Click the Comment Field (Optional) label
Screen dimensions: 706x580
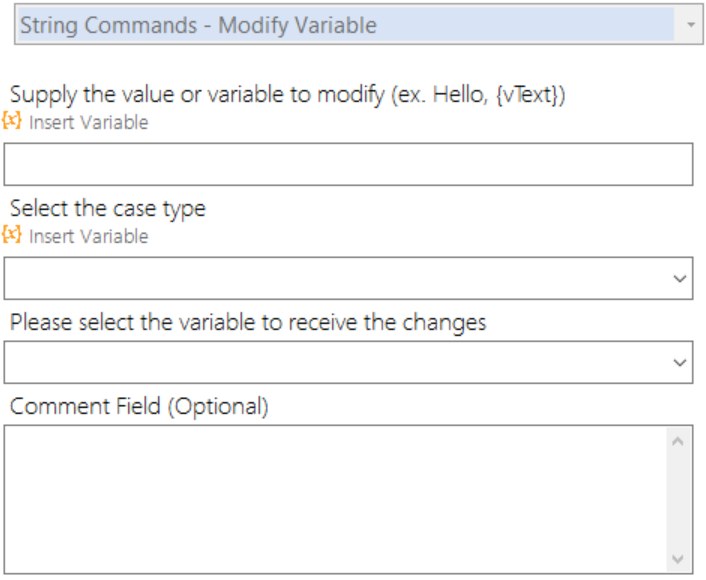(139, 406)
